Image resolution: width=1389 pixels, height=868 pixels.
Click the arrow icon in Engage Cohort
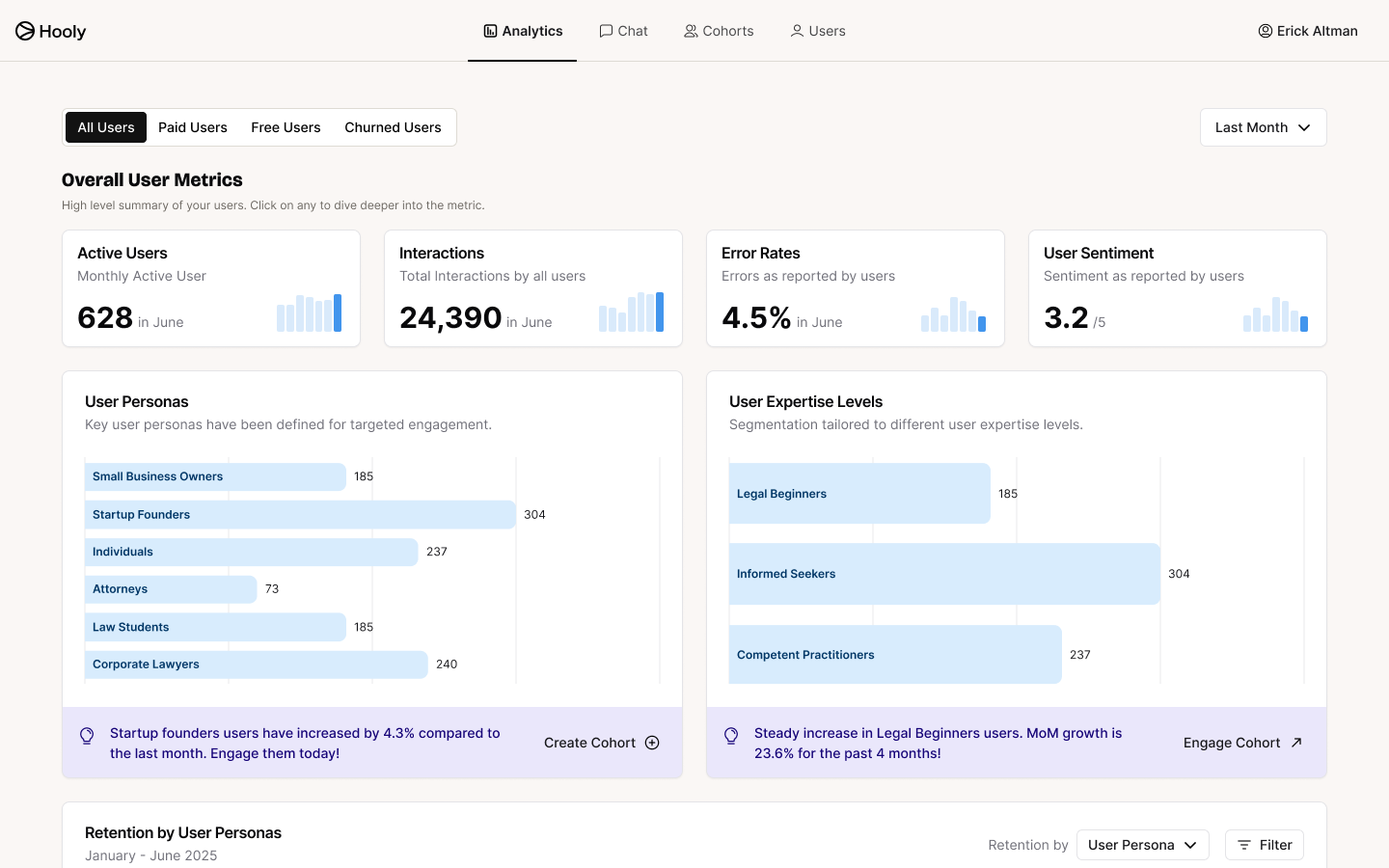click(1296, 743)
